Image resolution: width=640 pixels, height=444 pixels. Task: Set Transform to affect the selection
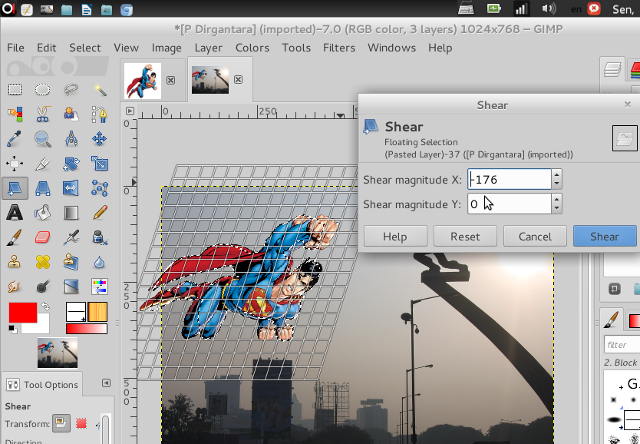(x=81, y=423)
